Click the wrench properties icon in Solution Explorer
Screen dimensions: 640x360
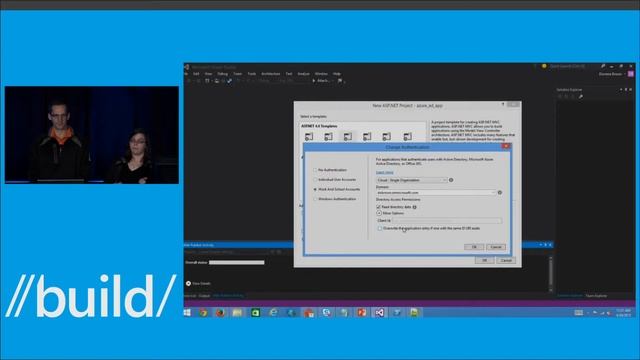[580, 97]
